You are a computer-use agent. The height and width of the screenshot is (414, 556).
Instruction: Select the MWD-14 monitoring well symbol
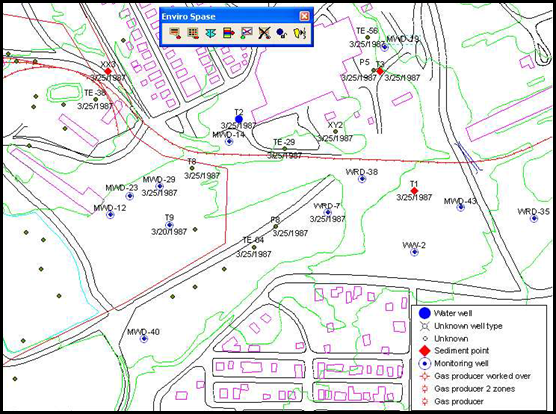click(x=229, y=141)
